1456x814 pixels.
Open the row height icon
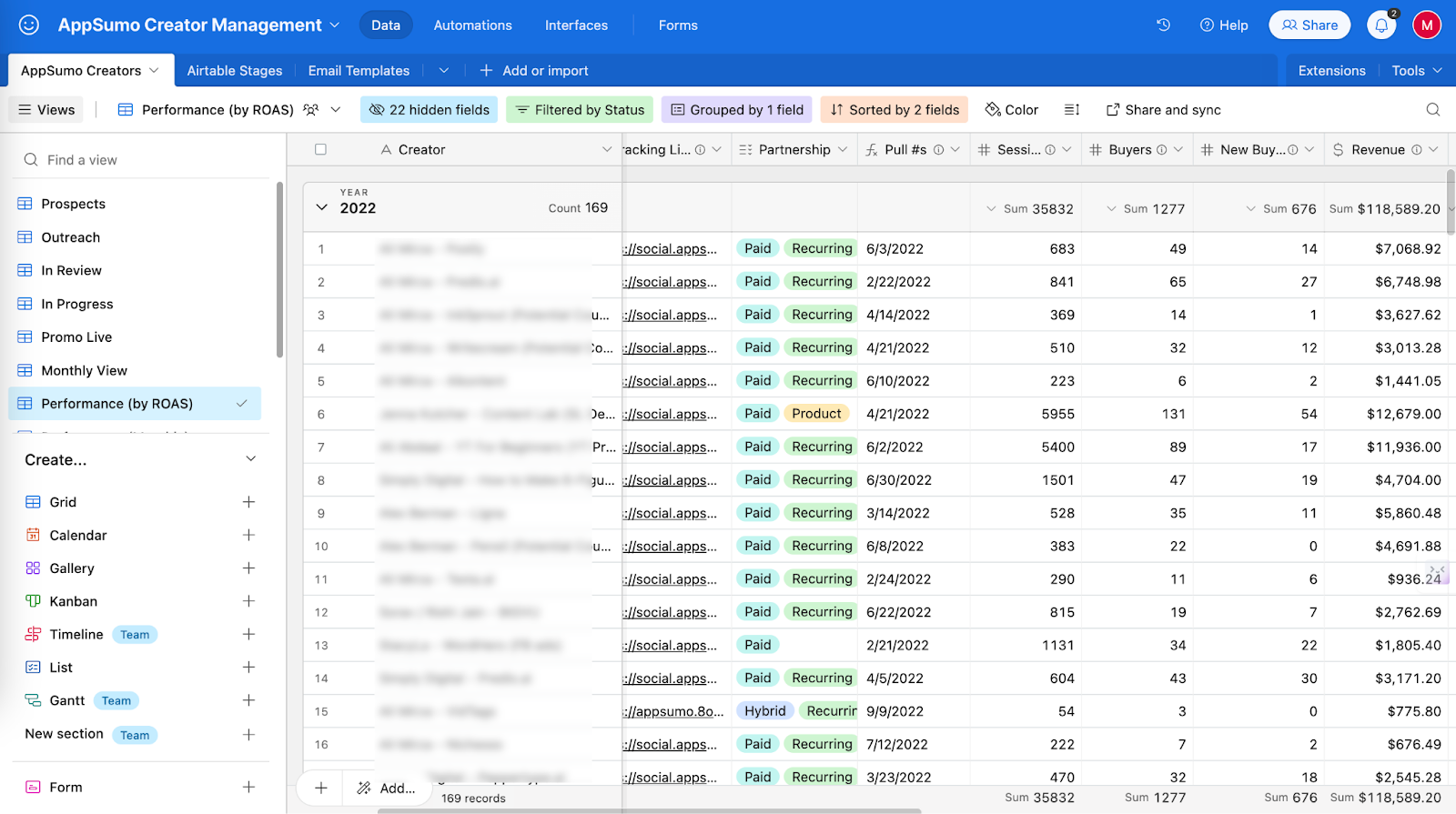point(1072,110)
